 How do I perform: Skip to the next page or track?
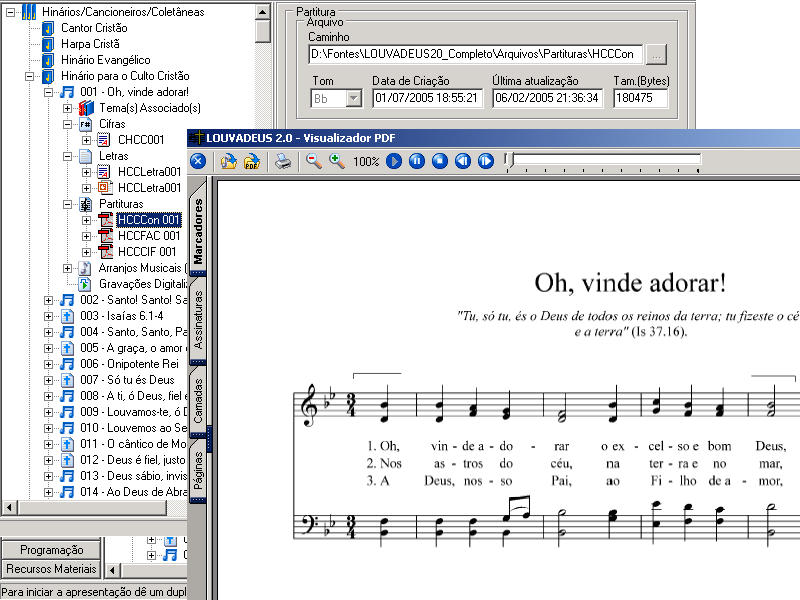(486, 161)
